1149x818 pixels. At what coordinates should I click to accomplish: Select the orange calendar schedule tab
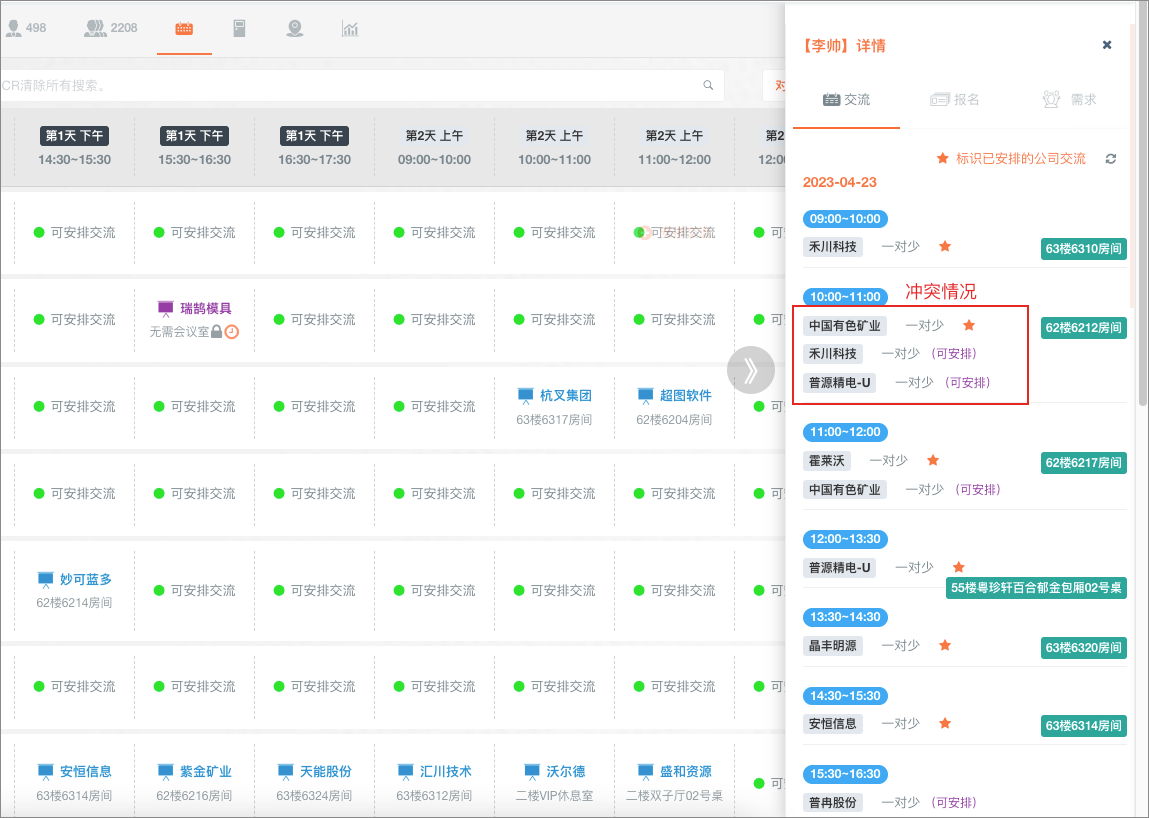184,29
